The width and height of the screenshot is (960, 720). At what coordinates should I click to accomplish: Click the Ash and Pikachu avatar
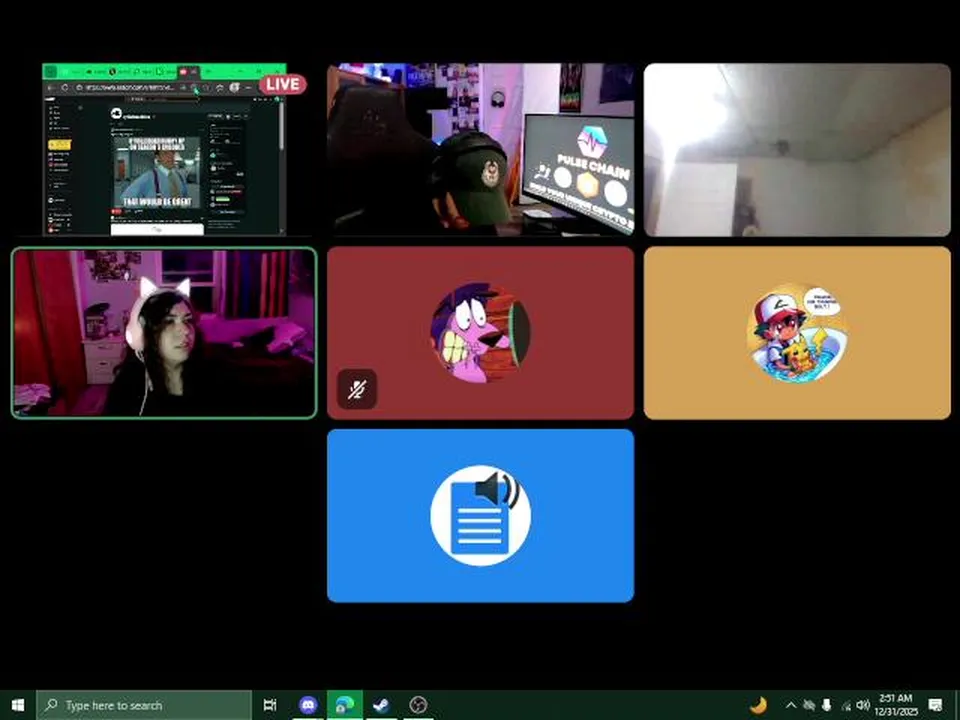click(797, 333)
